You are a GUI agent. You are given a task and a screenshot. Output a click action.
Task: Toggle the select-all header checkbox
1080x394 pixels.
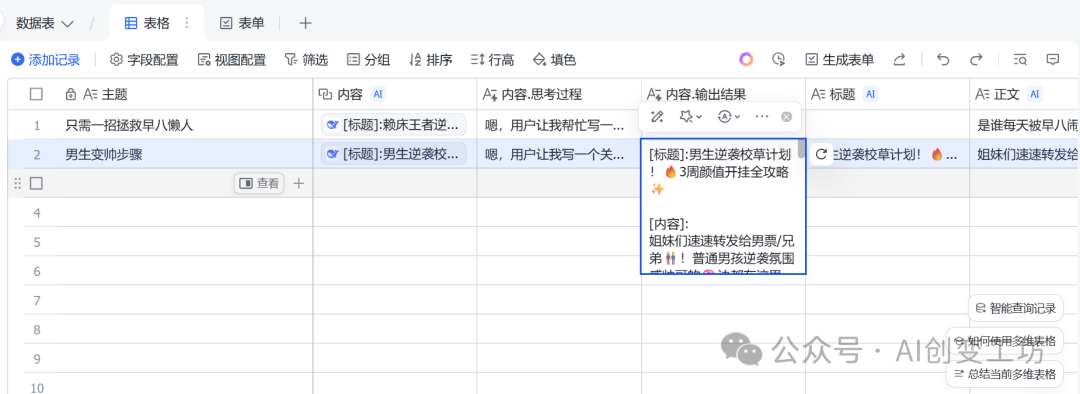37,94
